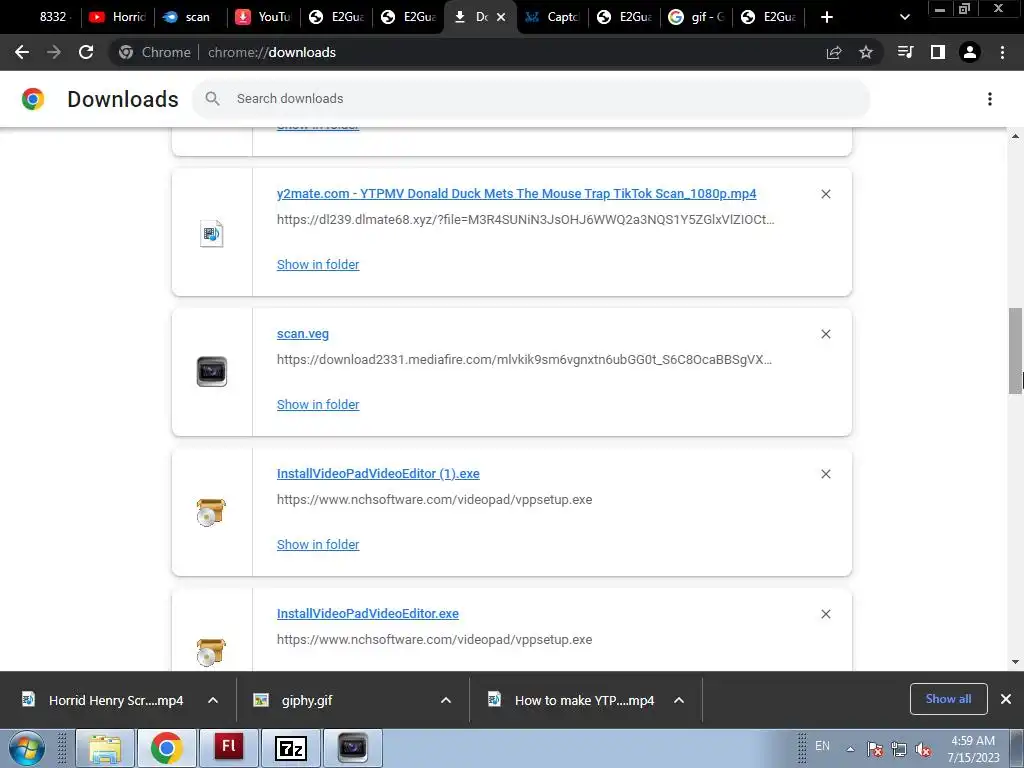Bookmark this page with the star icon
The image size is (1024, 768).
pyautogui.click(x=866, y=52)
